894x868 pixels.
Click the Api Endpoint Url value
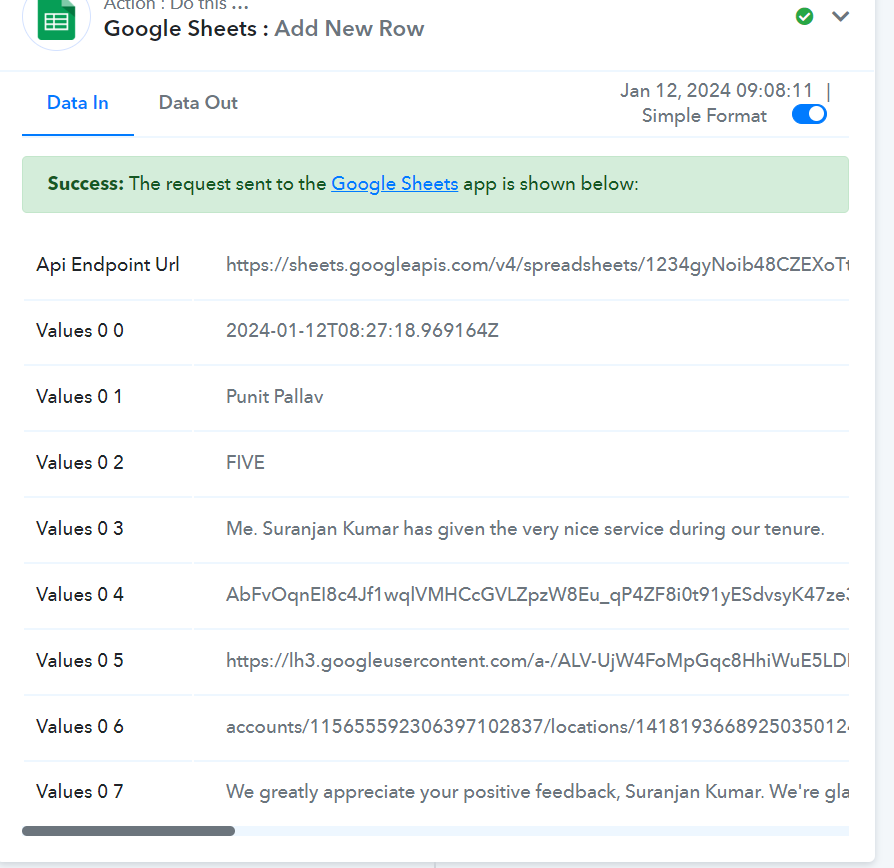click(537, 265)
